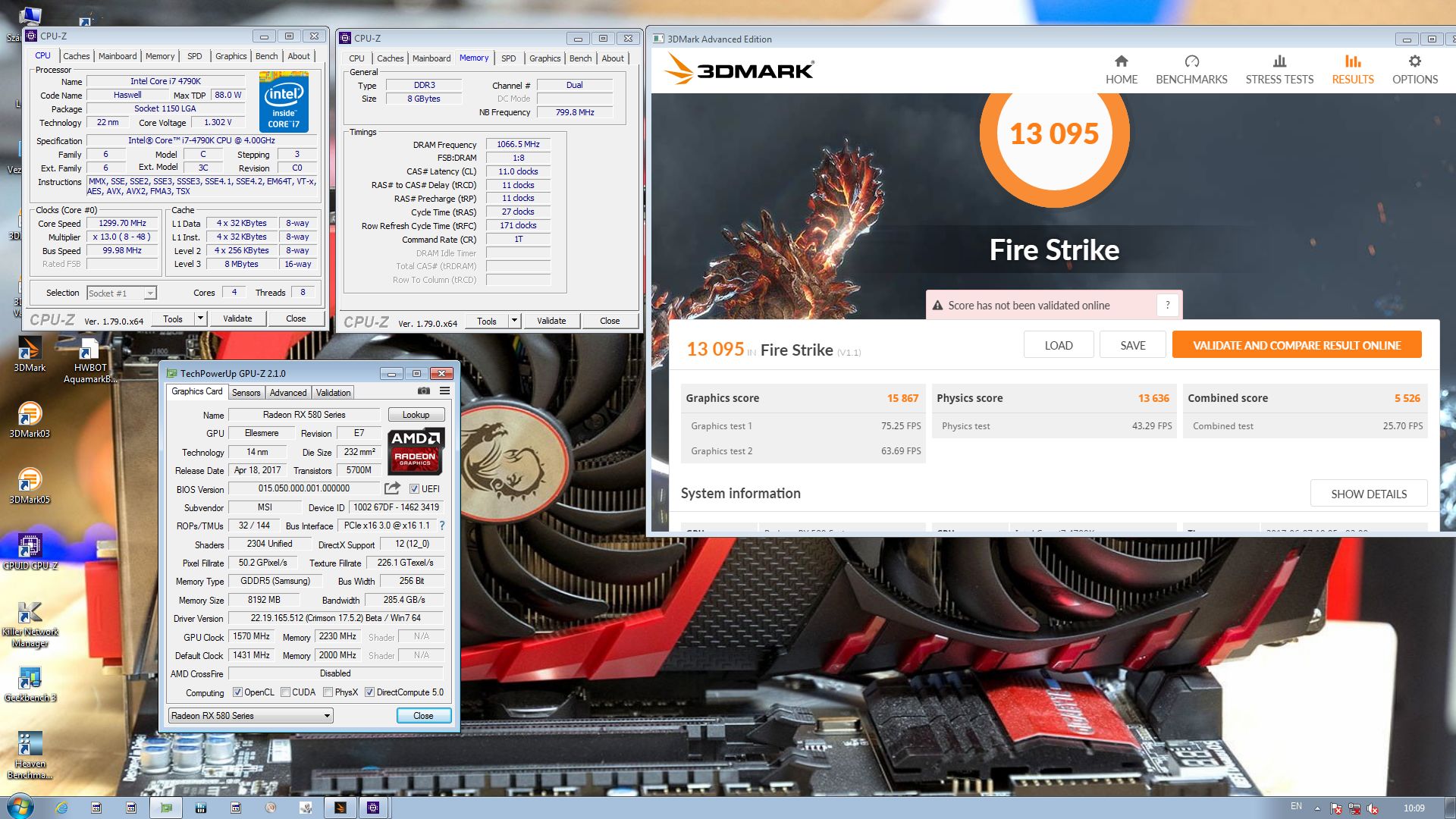The width and height of the screenshot is (1456, 819).
Task: Take GPU-Z screenshot with camera icon
Action: point(424,391)
